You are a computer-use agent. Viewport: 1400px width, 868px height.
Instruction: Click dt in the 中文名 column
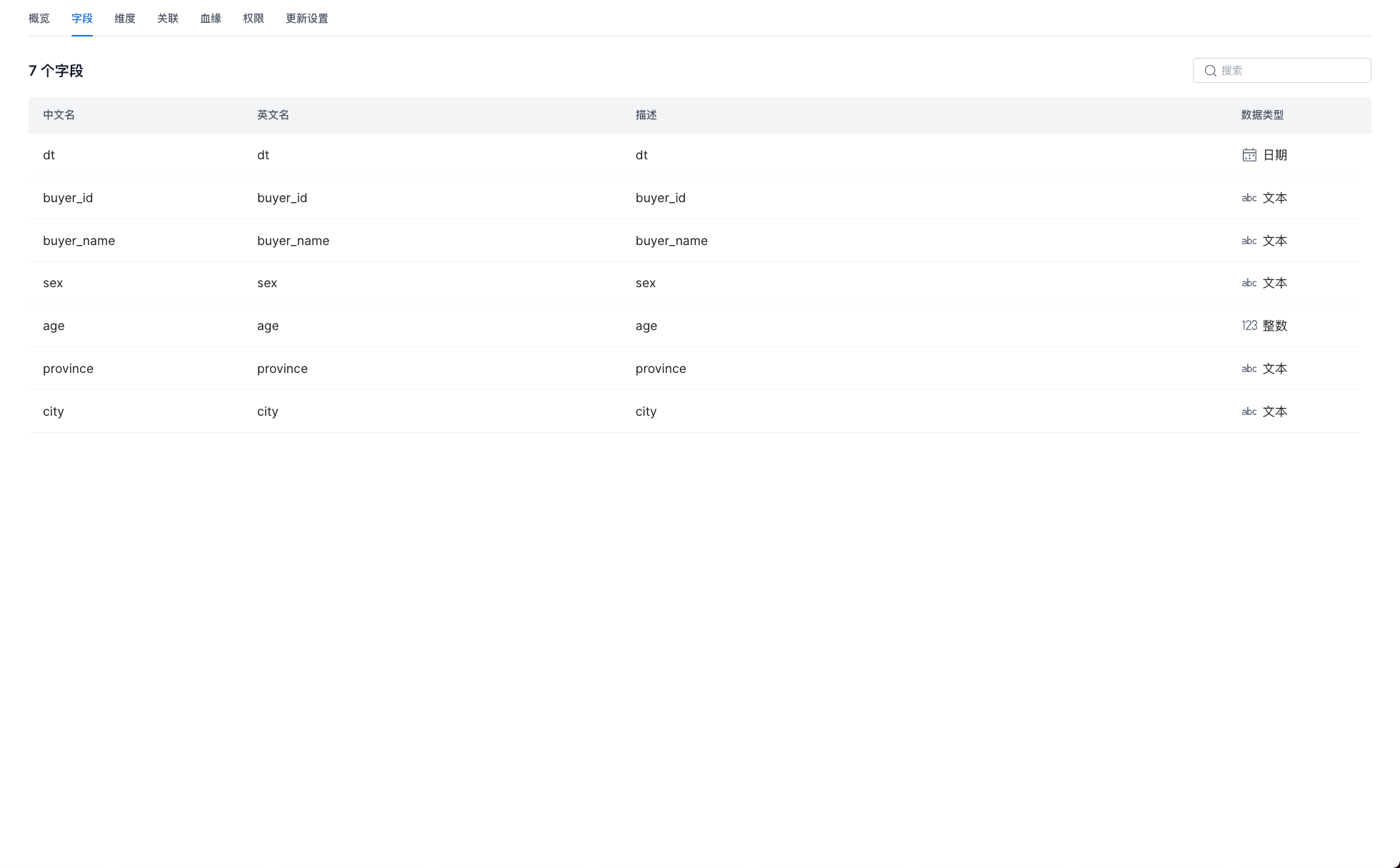coord(49,155)
